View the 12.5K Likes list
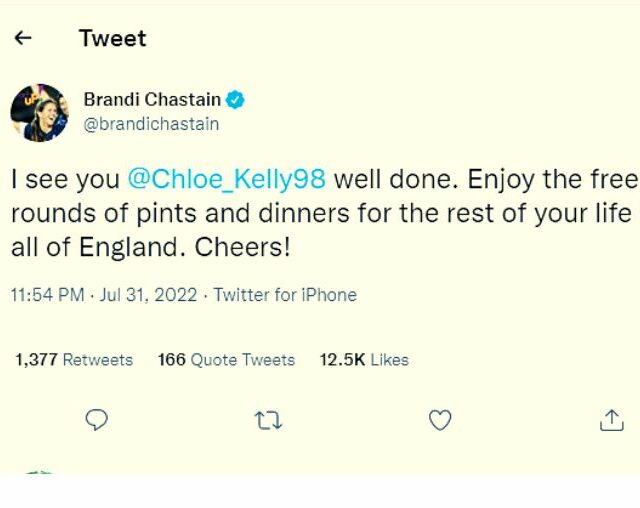Image resolution: width=640 pixels, height=508 pixels. coord(364,360)
